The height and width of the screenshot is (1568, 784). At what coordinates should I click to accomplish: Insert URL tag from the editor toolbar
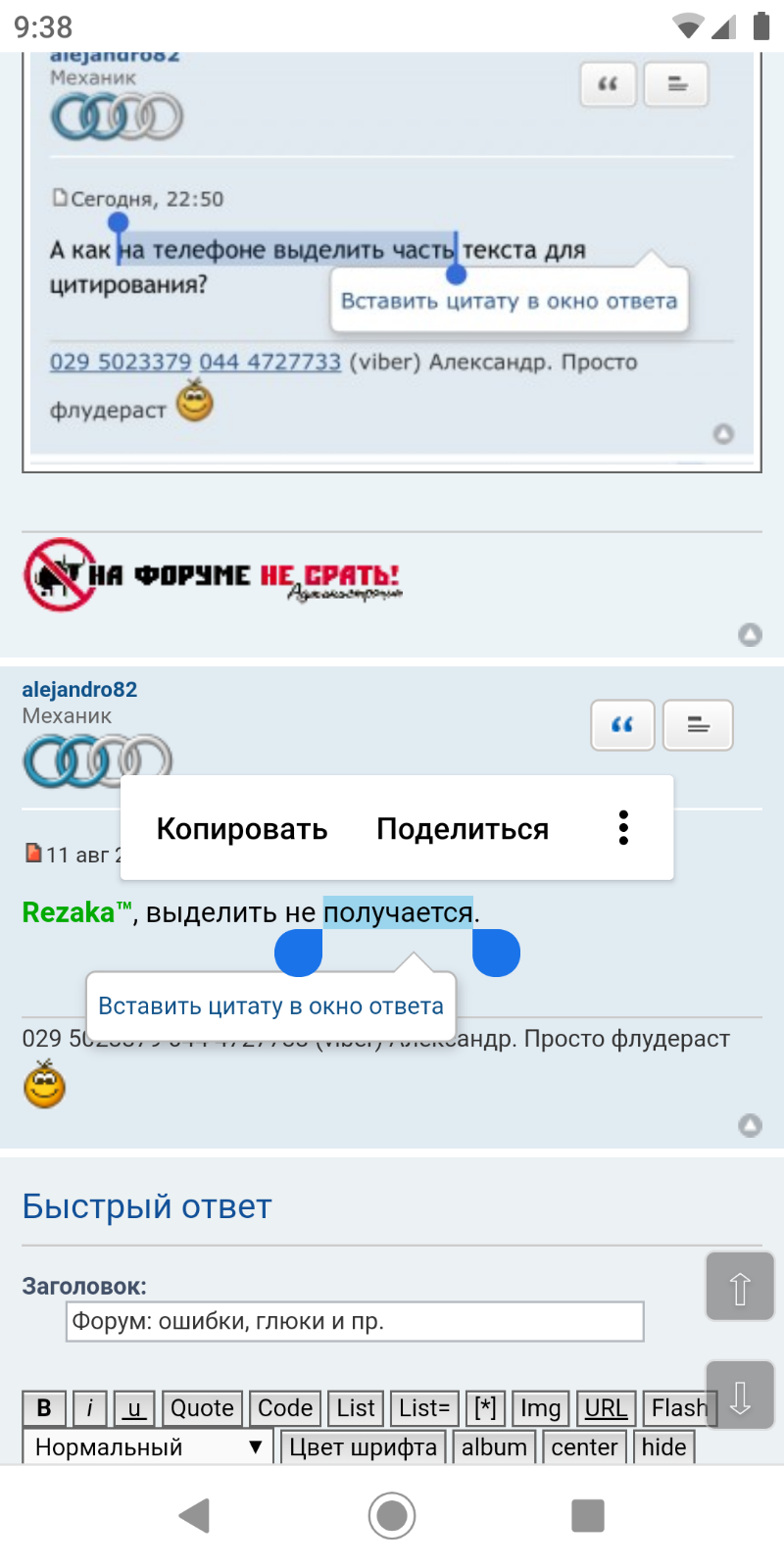coord(607,1408)
